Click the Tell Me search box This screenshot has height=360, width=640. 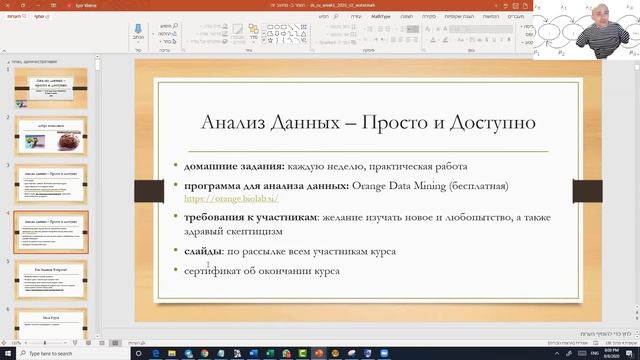tap(329, 16)
